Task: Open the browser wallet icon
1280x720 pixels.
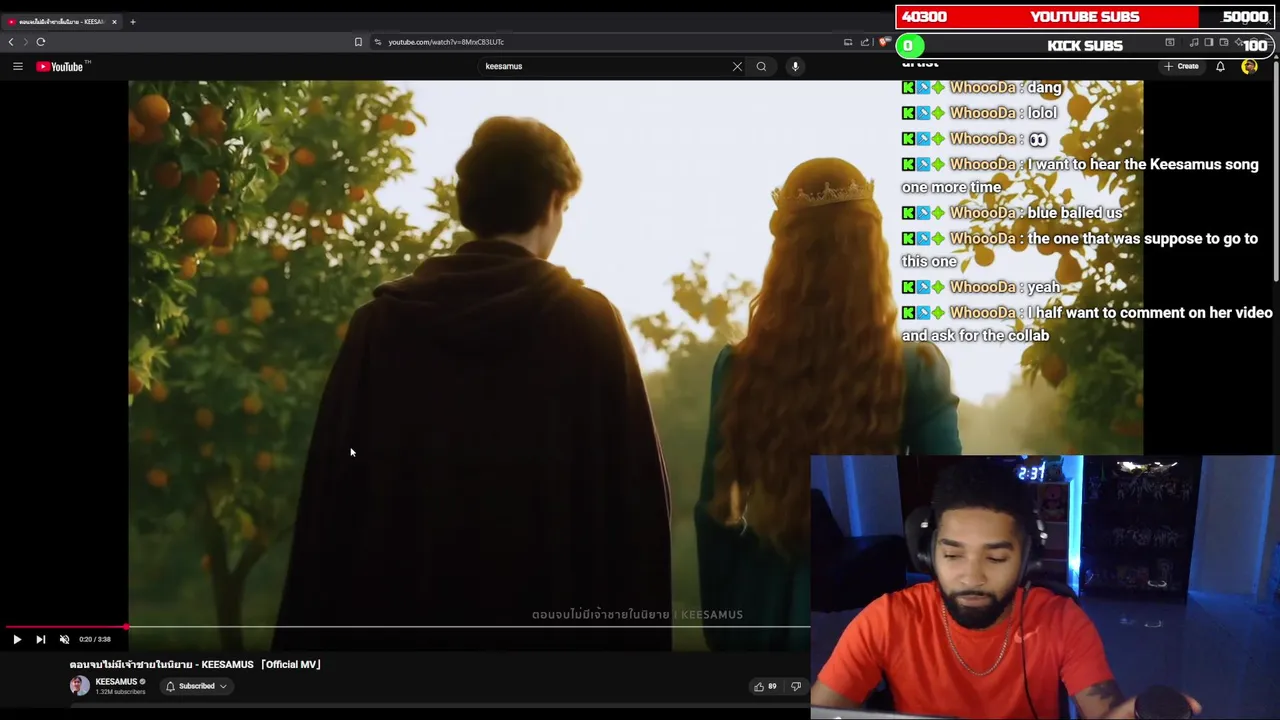Action: pyautogui.click(x=1224, y=42)
